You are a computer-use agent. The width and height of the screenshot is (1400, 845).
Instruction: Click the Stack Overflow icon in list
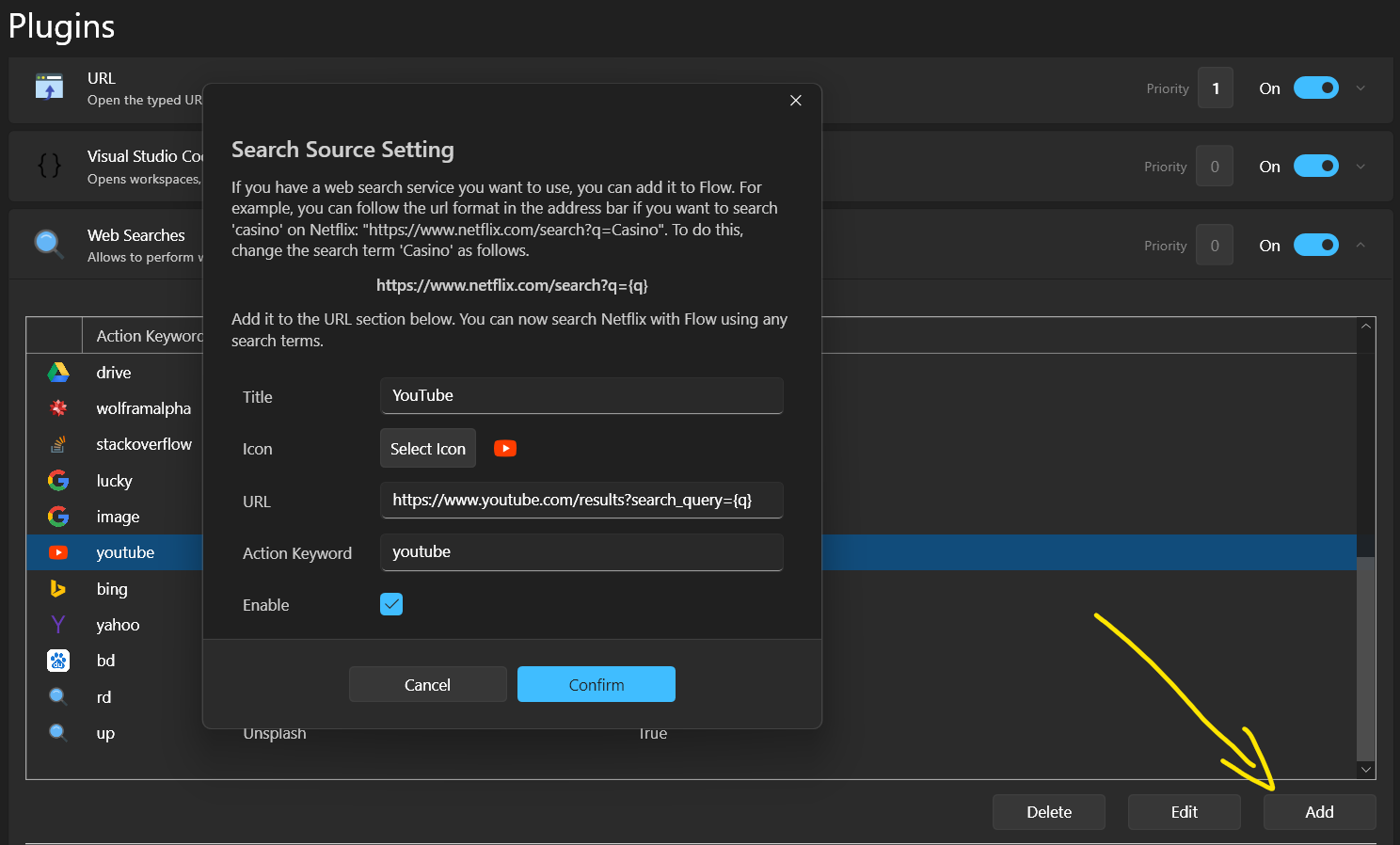pos(58,444)
